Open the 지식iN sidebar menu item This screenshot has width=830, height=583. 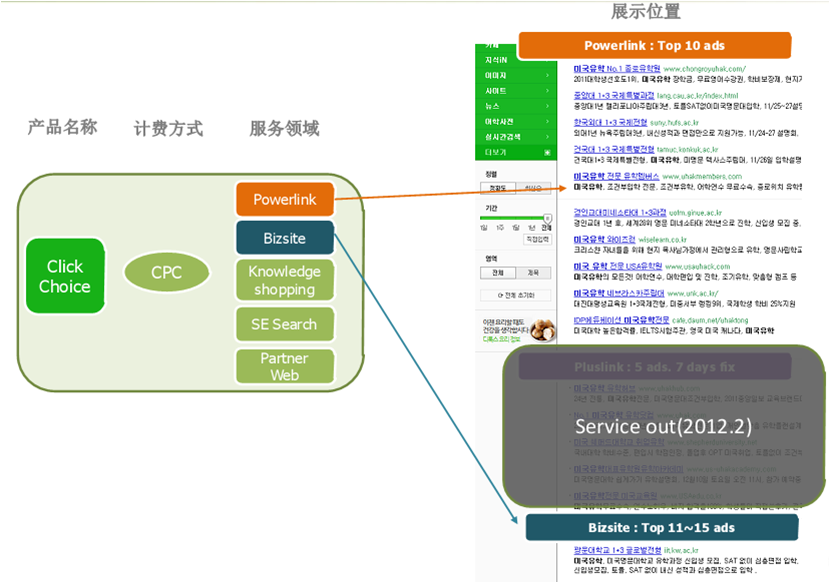coord(516,60)
